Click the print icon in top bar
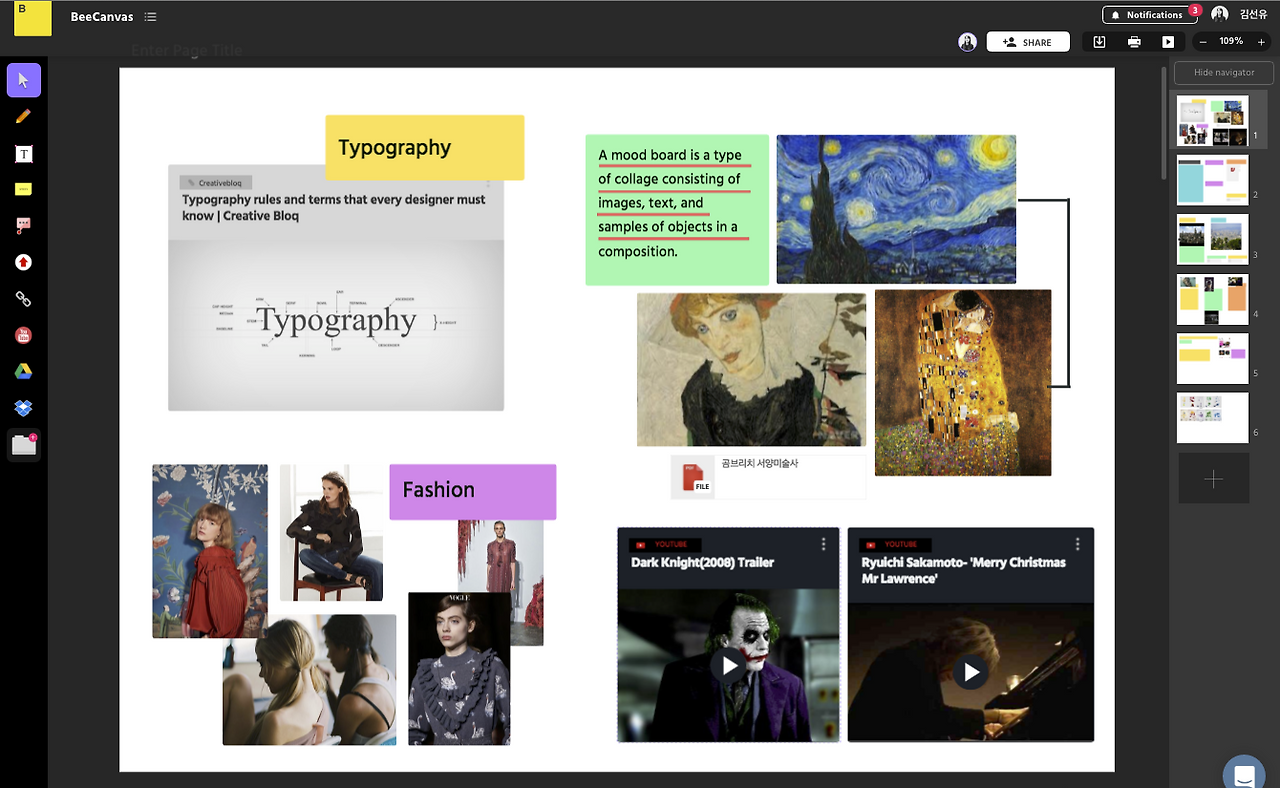1280x788 pixels. click(1134, 42)
